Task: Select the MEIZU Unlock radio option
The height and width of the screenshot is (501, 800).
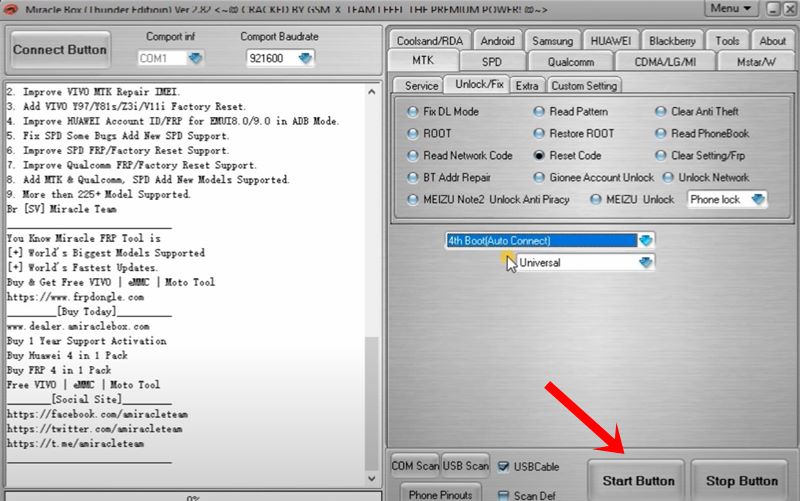Action: point(632,199)
